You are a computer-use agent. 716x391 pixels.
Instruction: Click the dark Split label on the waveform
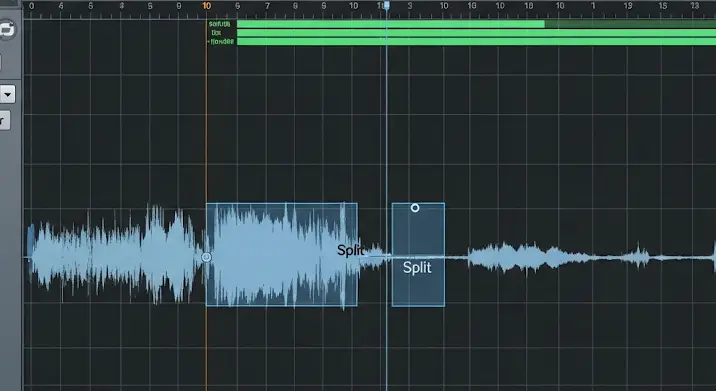tap(351, 250)
